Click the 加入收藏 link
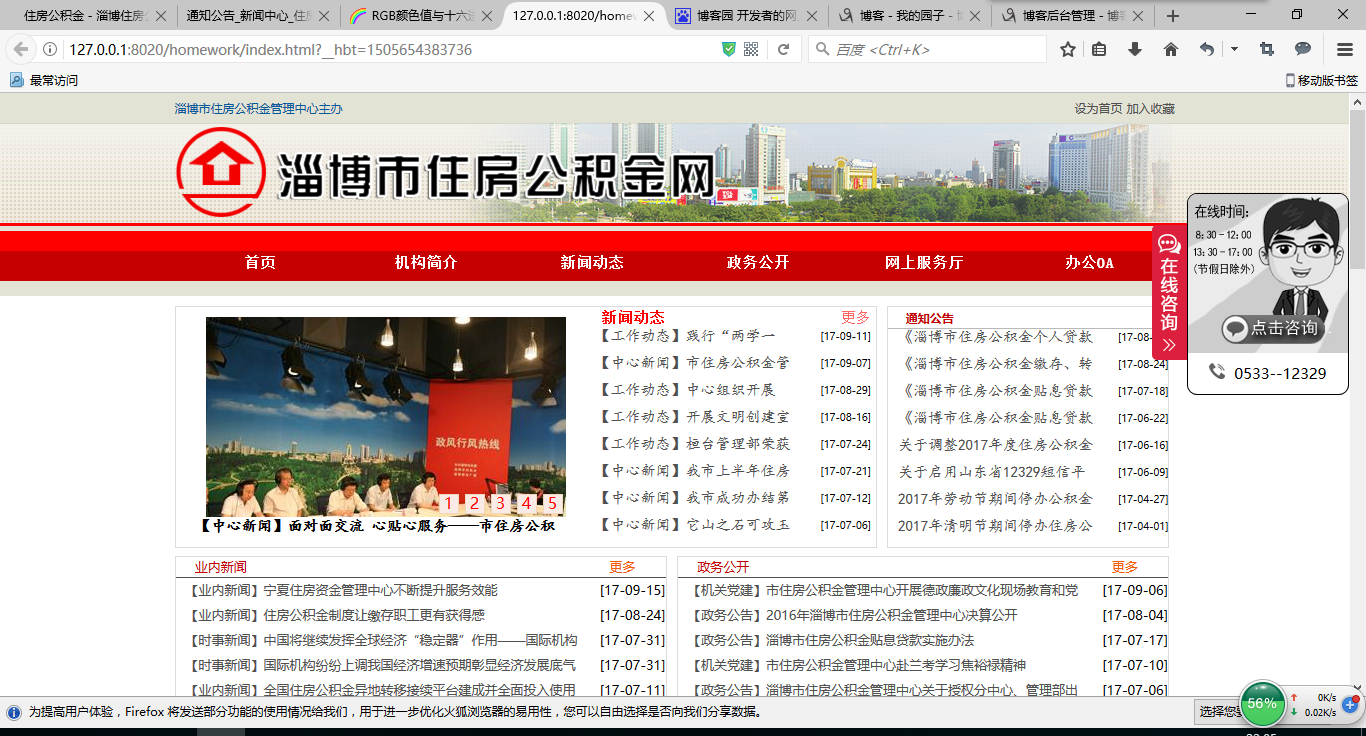Image resolution: width=1366 pixels, height=736 pixels. point(1151,109)
